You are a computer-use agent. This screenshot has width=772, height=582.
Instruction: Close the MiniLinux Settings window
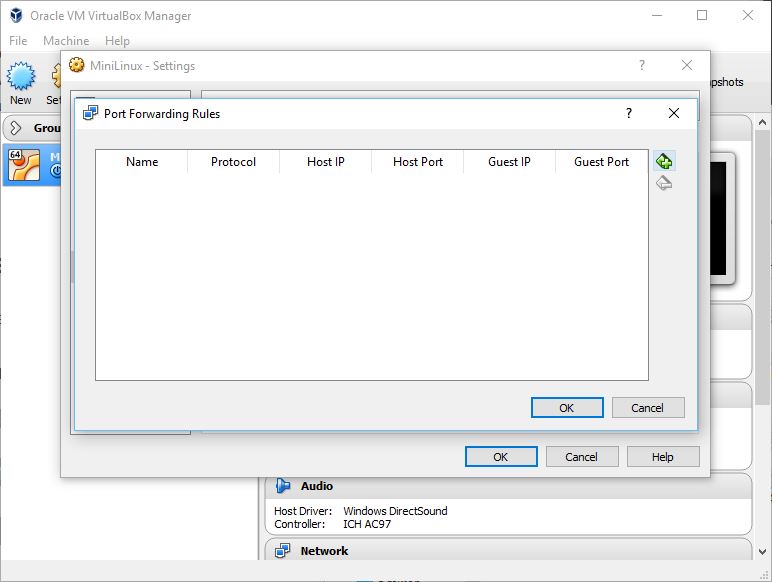point(687,65)
